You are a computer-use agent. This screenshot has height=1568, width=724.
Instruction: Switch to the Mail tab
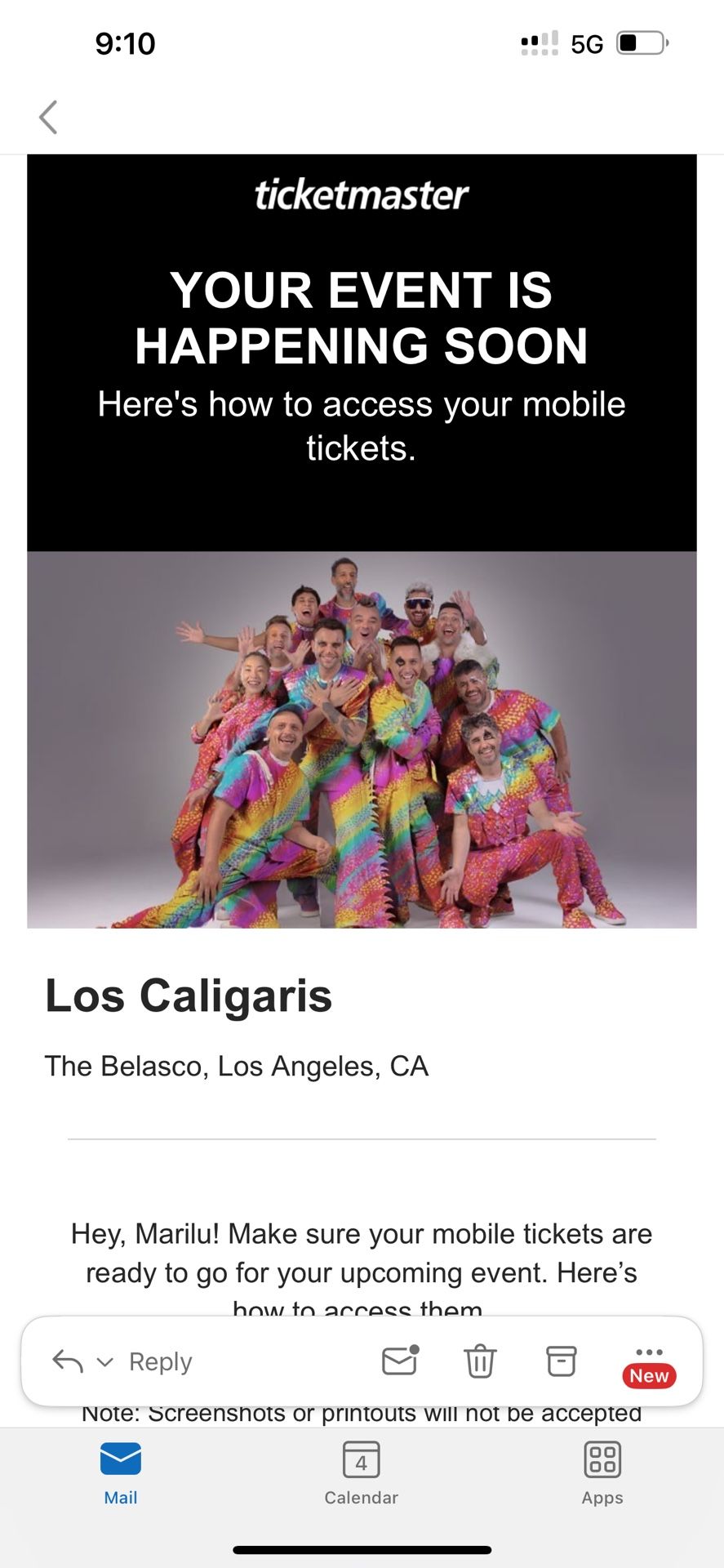pos(121,1472)
